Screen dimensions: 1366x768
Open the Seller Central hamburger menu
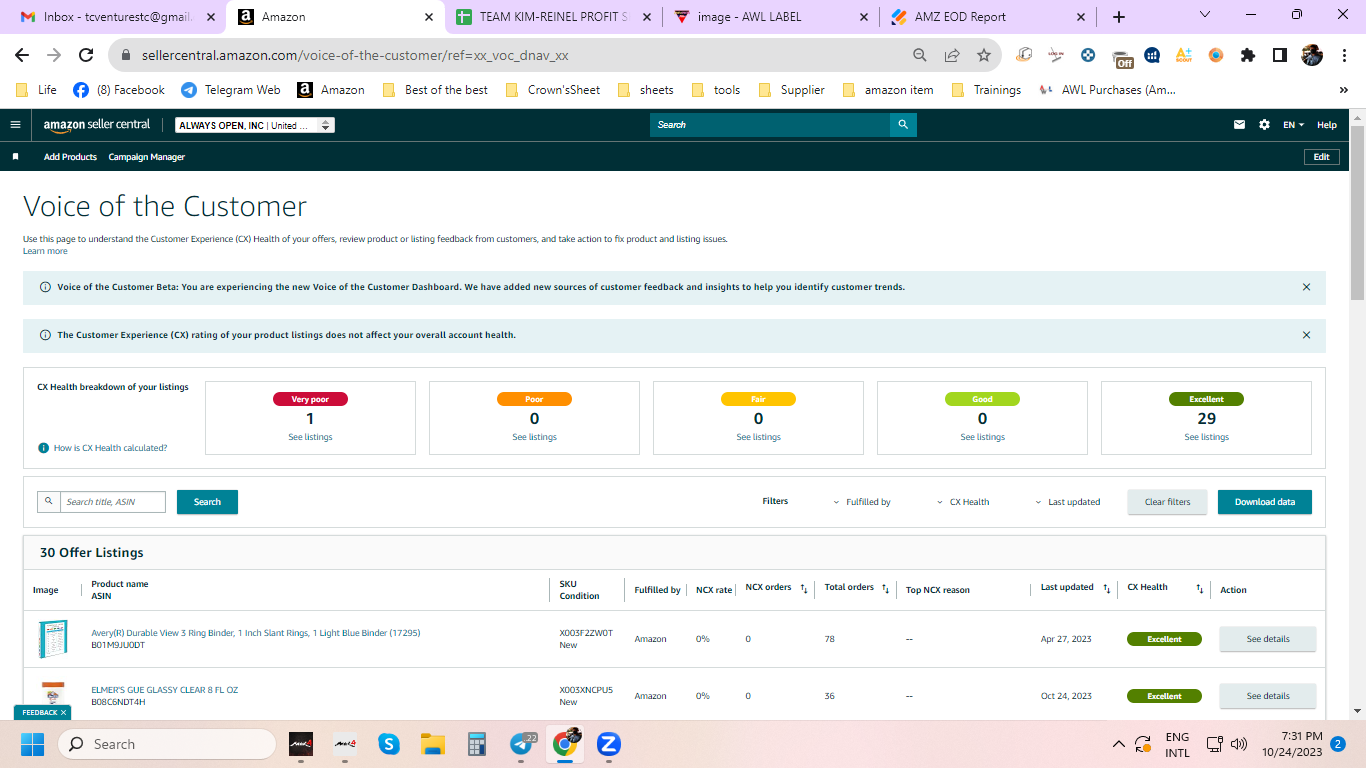point(15,125)
